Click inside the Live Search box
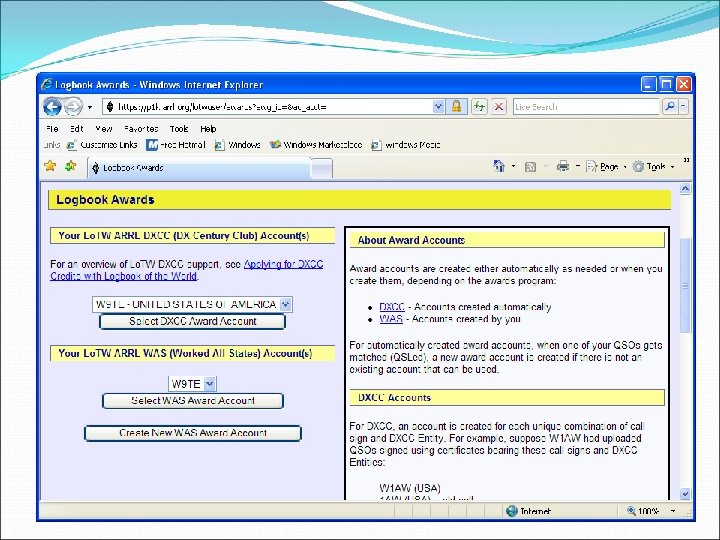Viewport: 720px width, 540px height. point(586,107)
